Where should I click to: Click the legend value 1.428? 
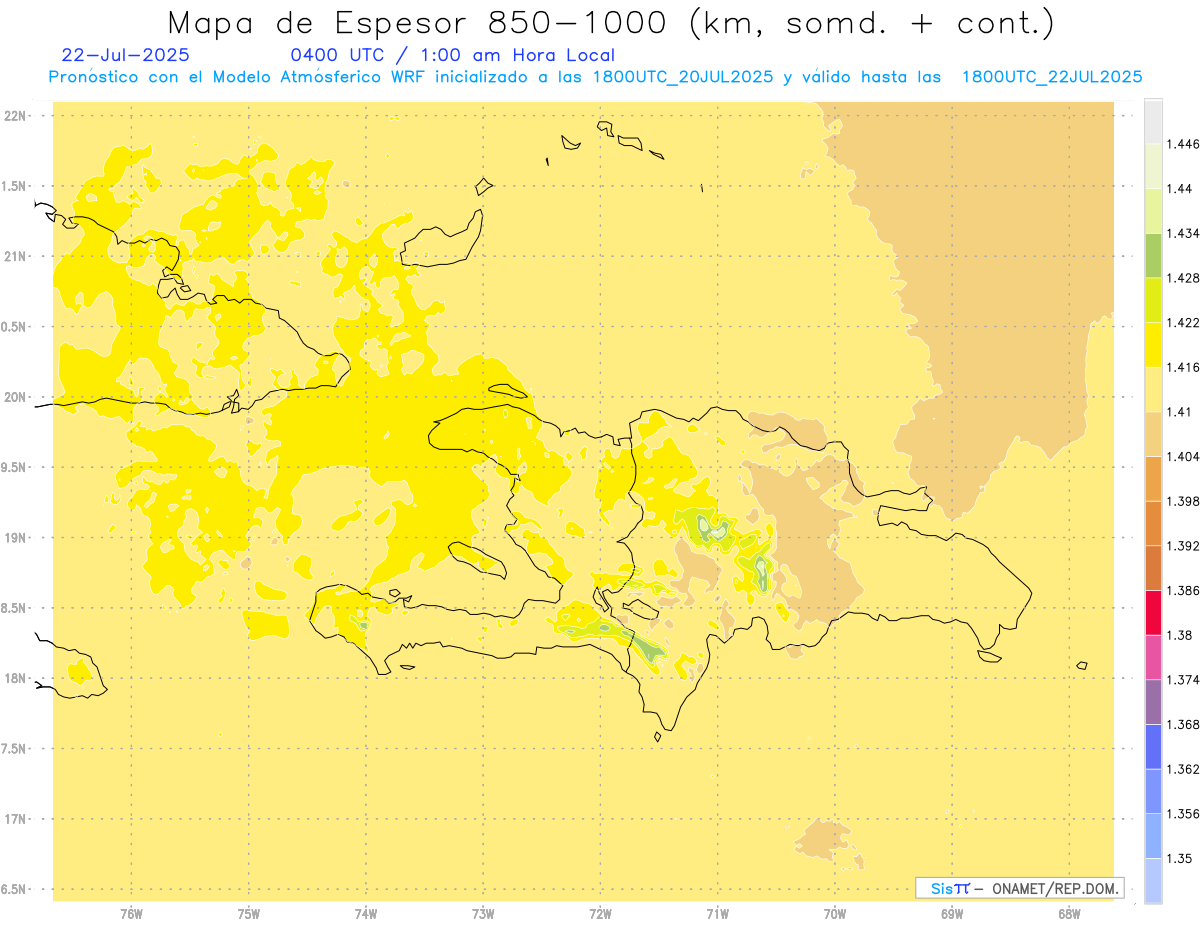pos(1183,278)
